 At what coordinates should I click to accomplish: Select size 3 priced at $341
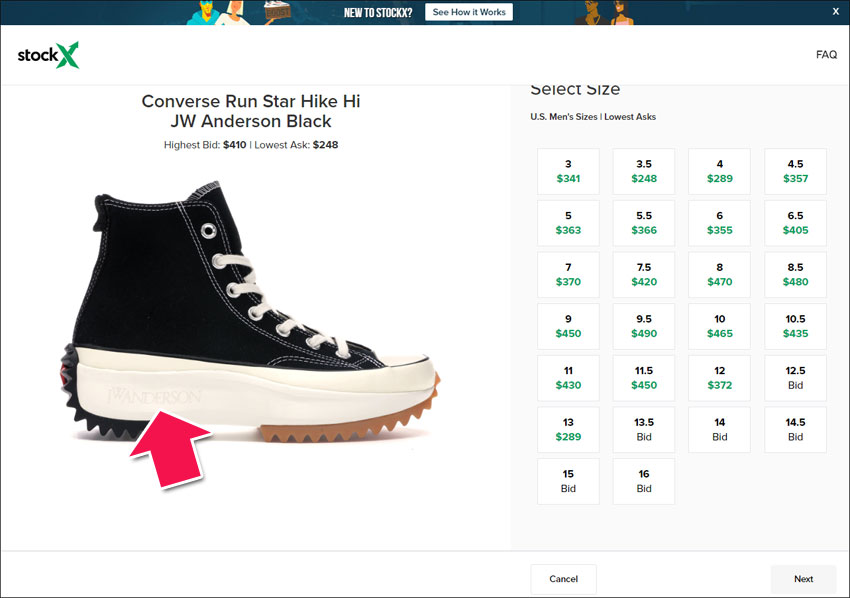[568, 171]
